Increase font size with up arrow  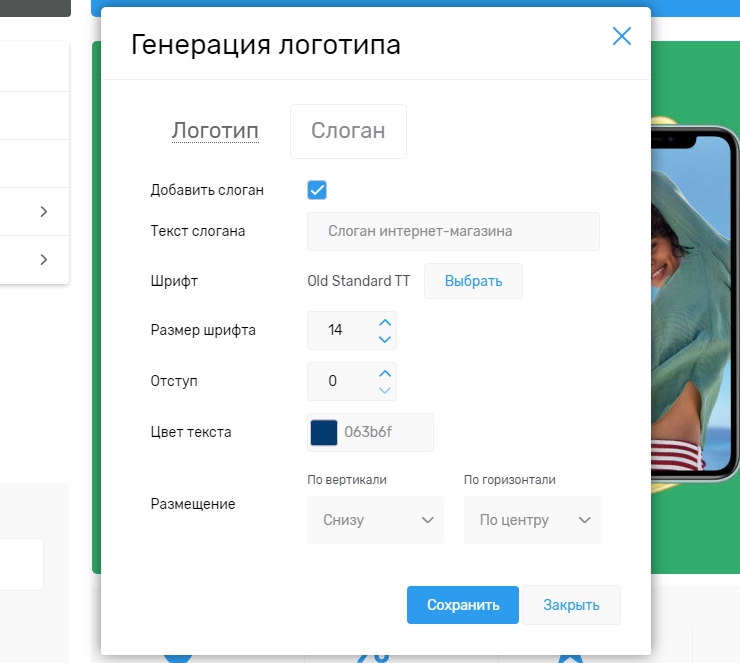(x=385, y=322)
